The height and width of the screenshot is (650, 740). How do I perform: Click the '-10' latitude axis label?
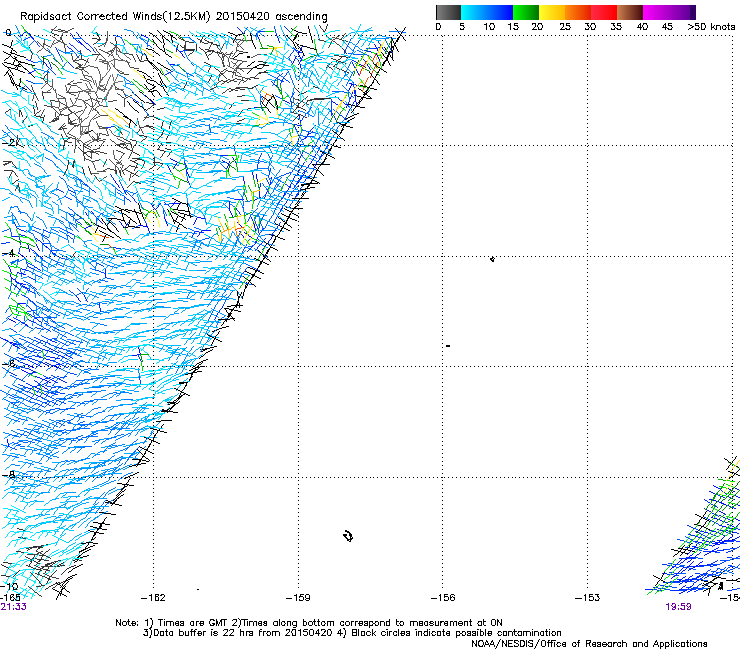(10, 587)
